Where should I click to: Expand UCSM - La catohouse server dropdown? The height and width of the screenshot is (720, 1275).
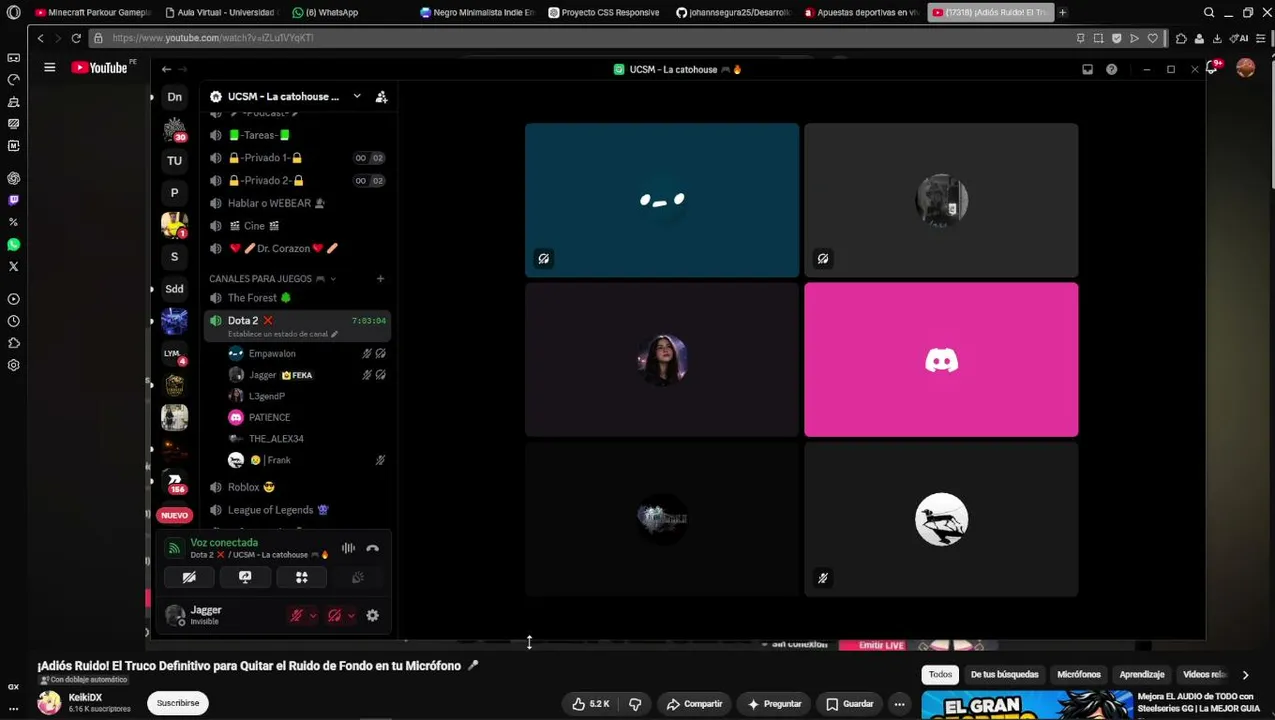(357, 97)
